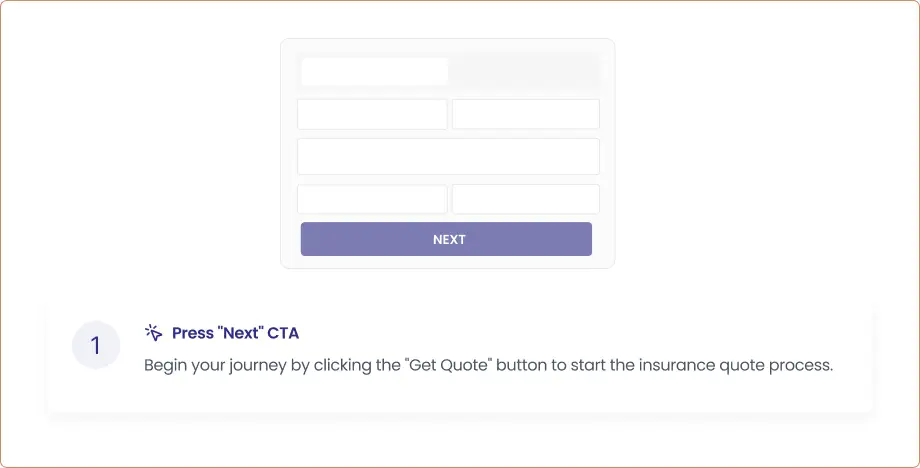Screen dimensions: 920x468
Task: Click the word "Next" in the heading
Action: [x=240, y=333]
